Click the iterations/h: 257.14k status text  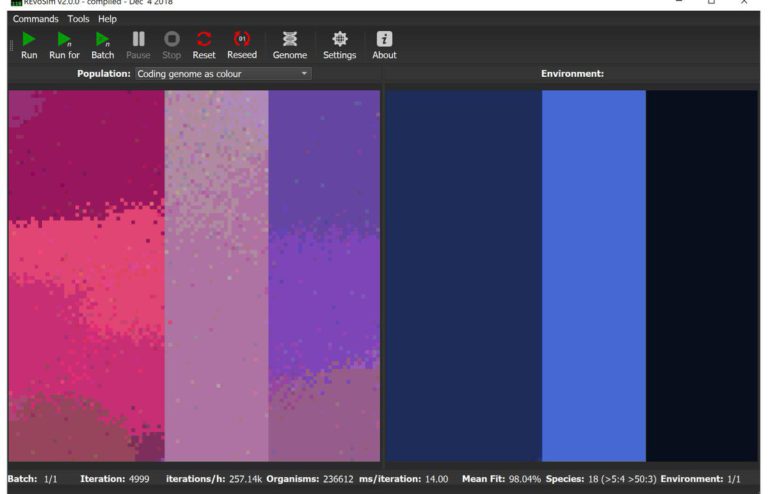pyautogui.click(x=214, y=479)
